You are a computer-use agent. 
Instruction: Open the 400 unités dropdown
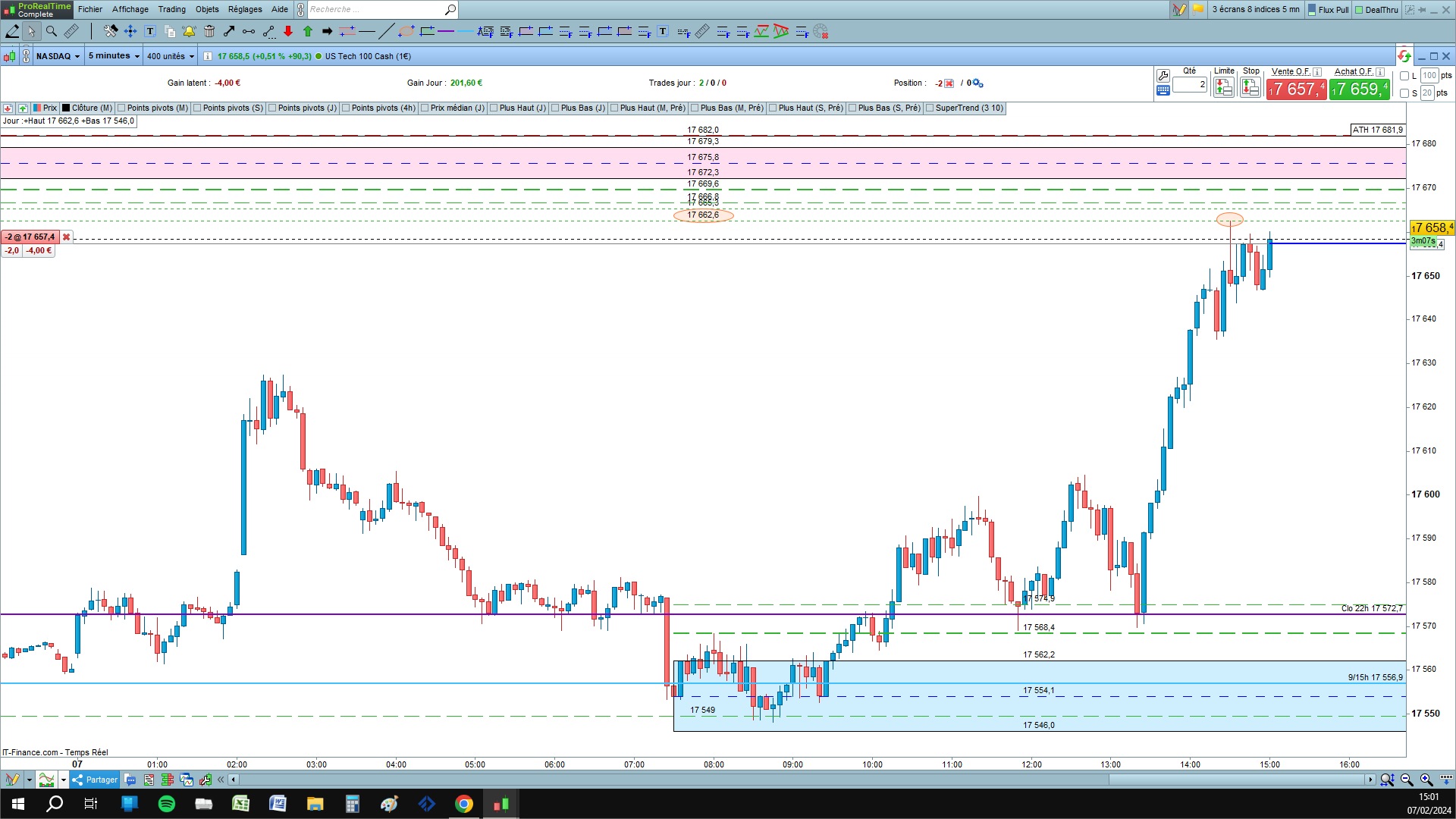pos(171,56)
